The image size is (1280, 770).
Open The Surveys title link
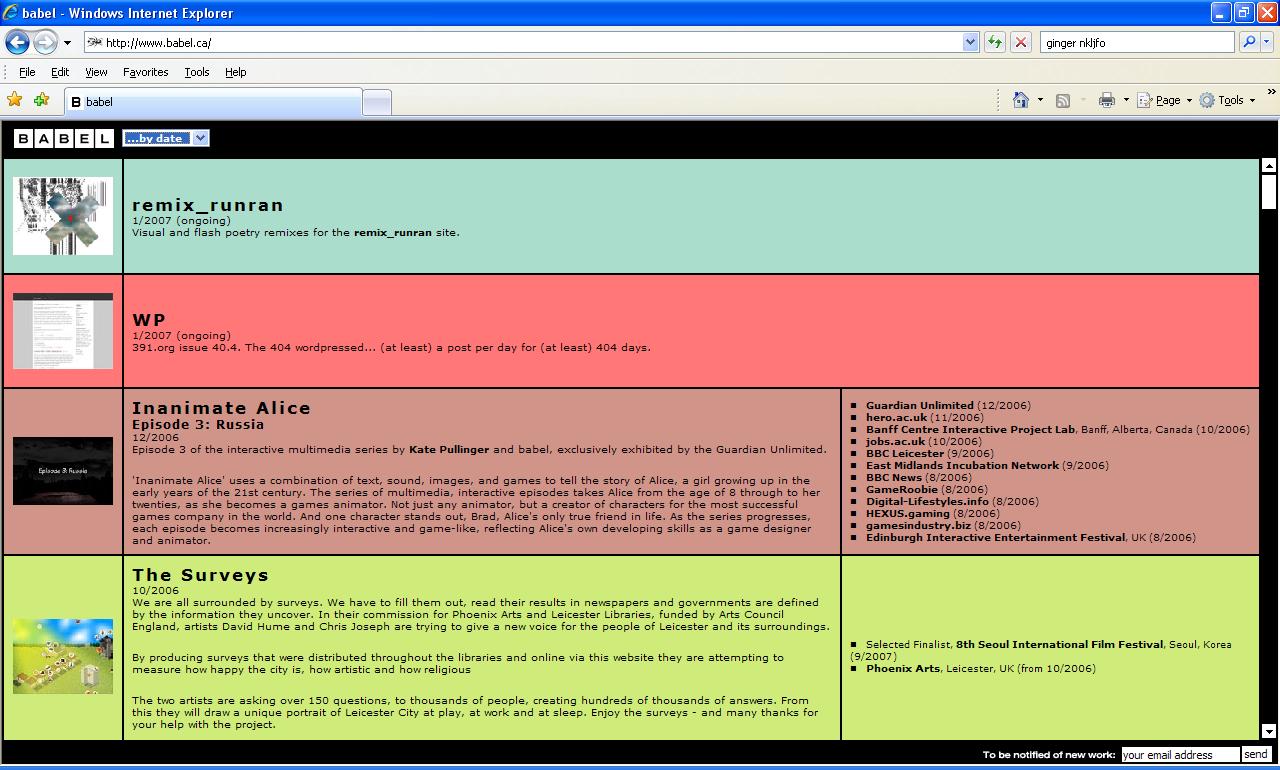201,575
